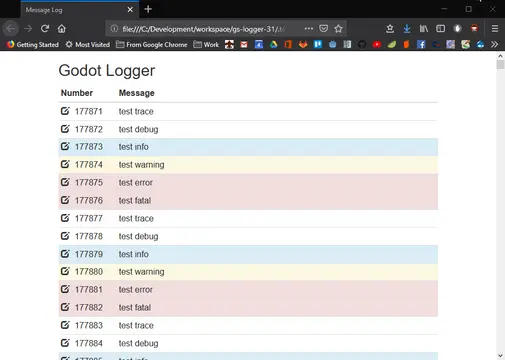Click the vertical scrollbar thumb
The width and height of the screenshot is (505, 360).
click(500, 65)
